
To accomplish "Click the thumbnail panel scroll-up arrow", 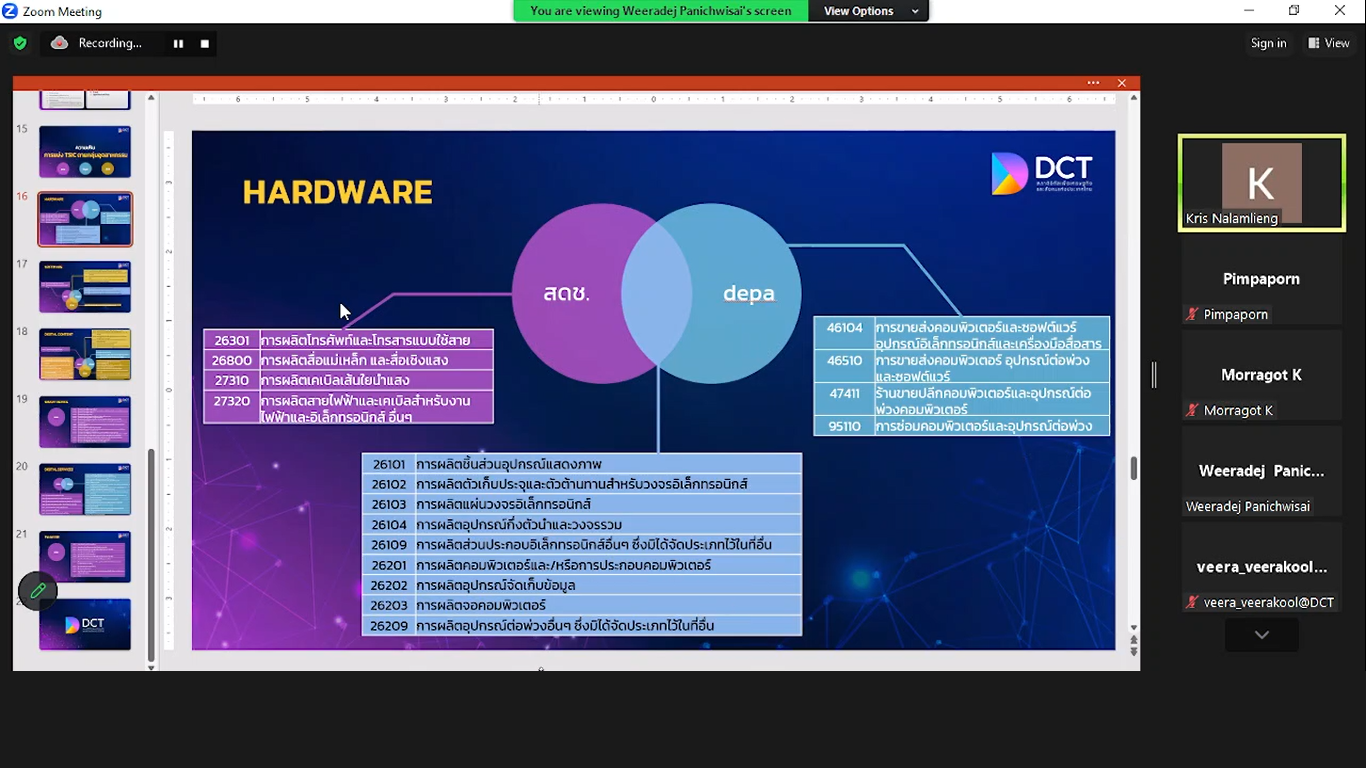I will (x=152, y=98).
